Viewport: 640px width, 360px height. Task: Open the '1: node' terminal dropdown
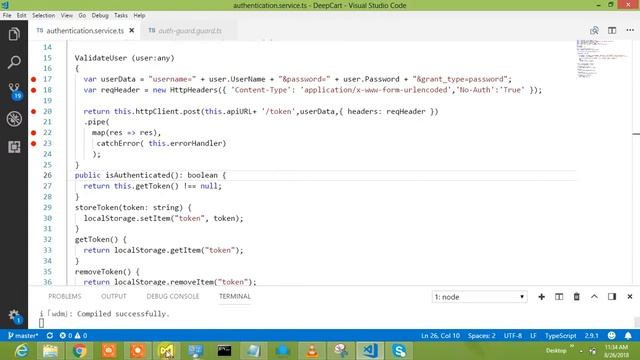479,297
